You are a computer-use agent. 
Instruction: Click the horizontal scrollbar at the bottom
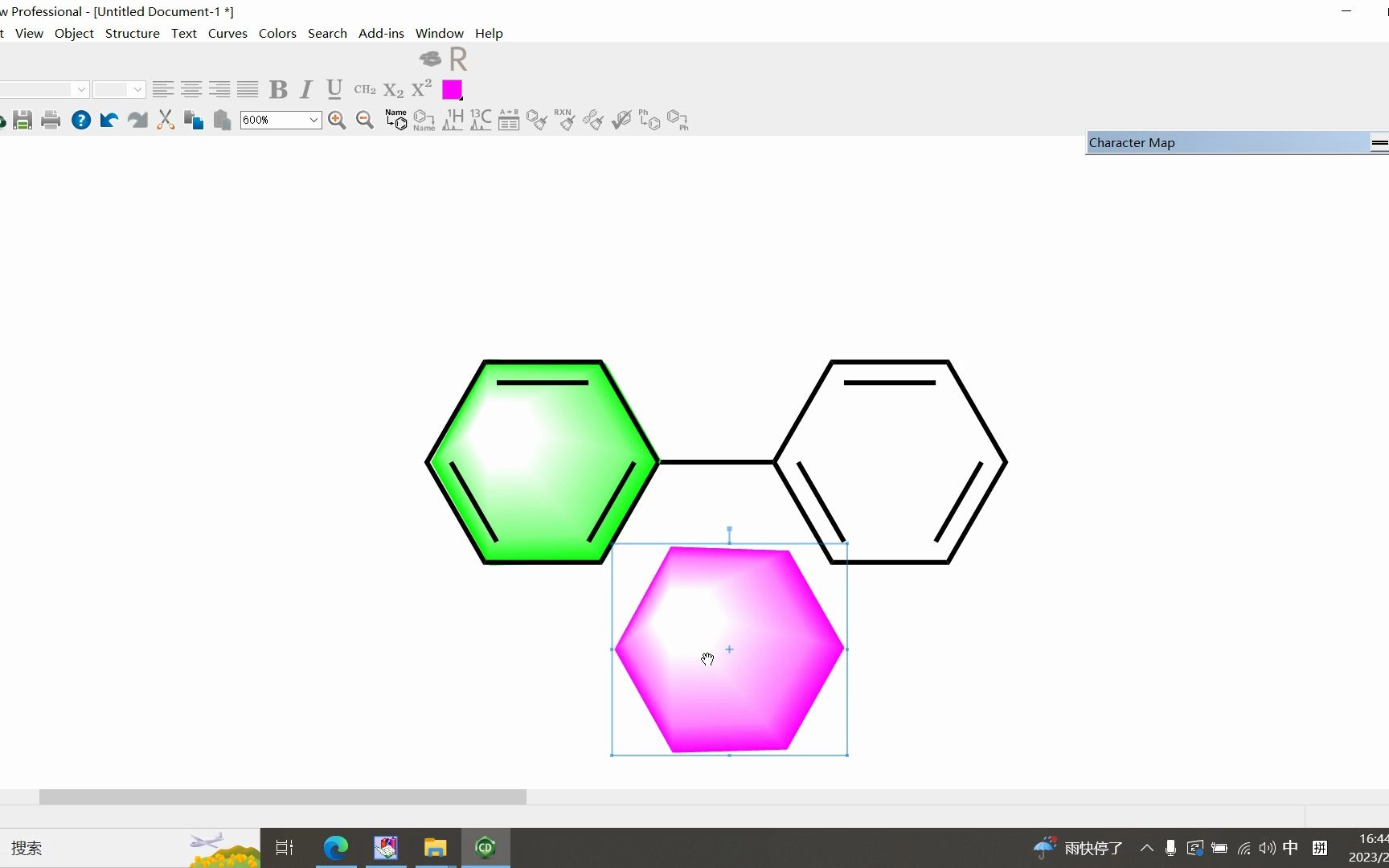click(x=281, y=797)
